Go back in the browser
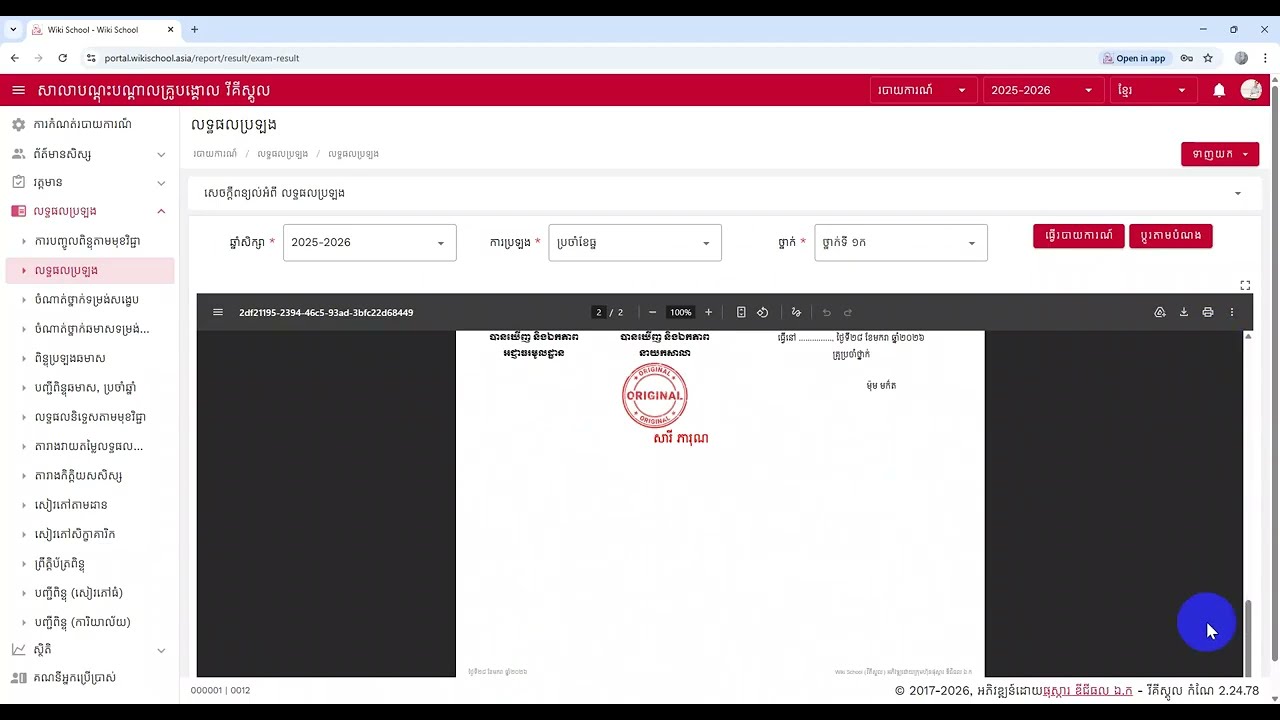The image size is (1280, 720). click(x=15, y=58)
